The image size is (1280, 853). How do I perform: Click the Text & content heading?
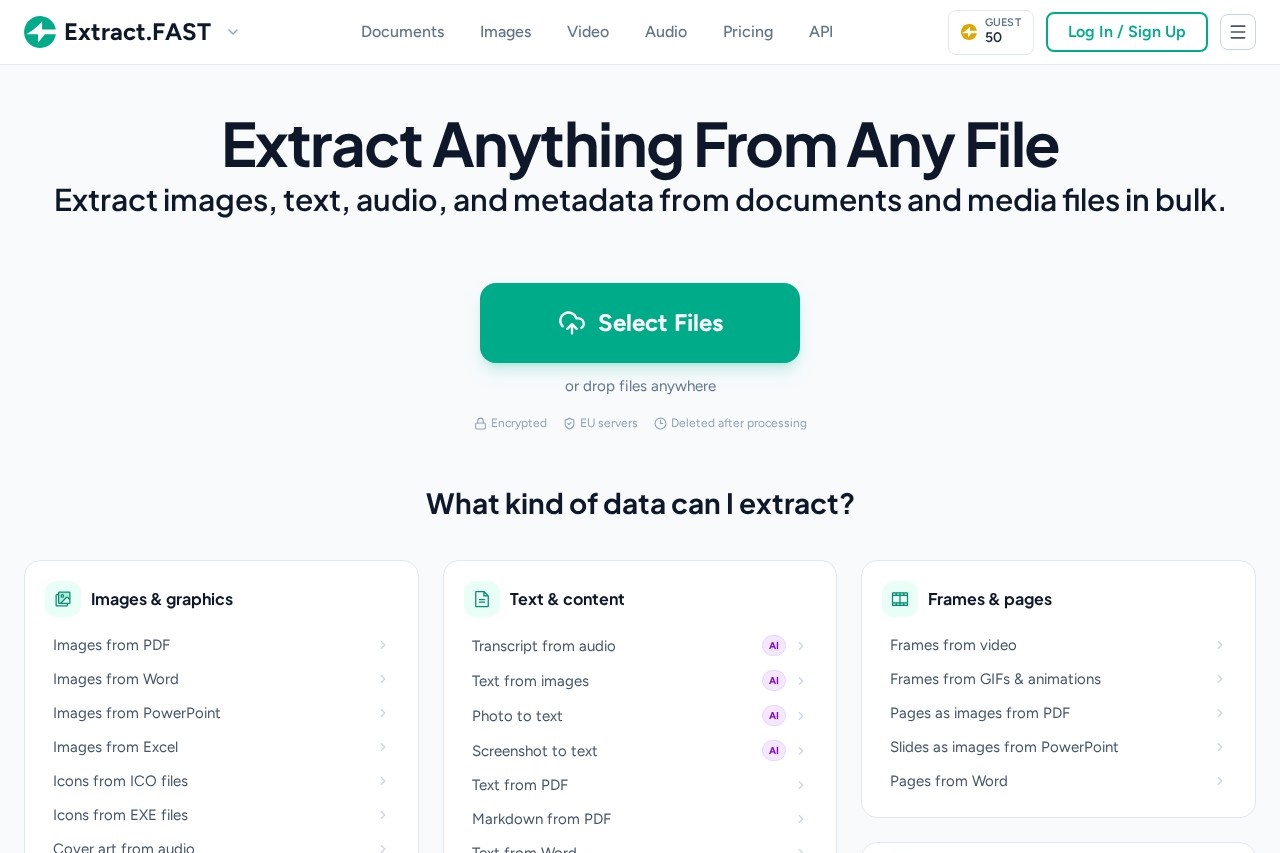point(567,599)
